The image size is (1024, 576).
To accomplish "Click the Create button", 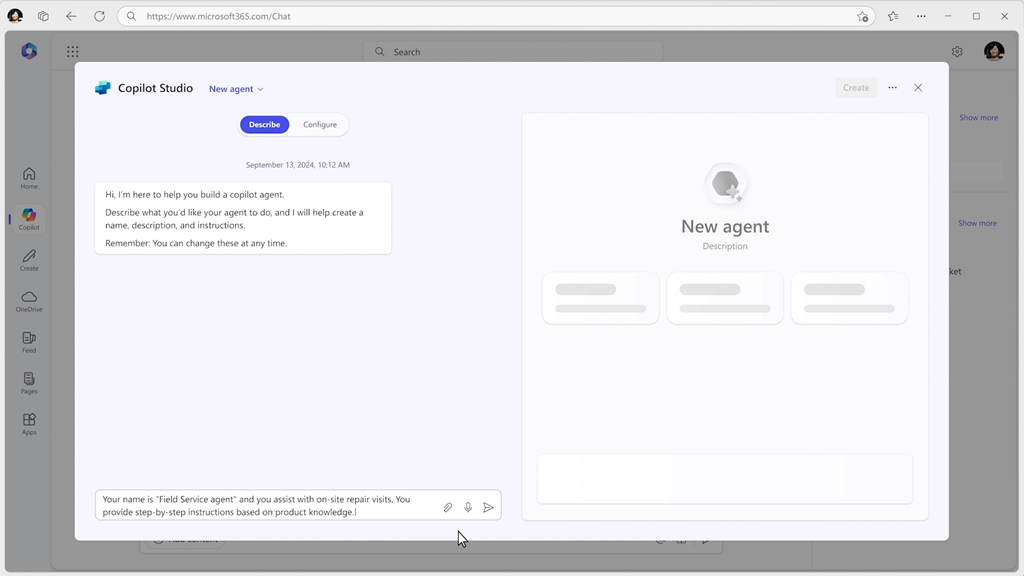I will pyautogui.click(x=856, y=88).
